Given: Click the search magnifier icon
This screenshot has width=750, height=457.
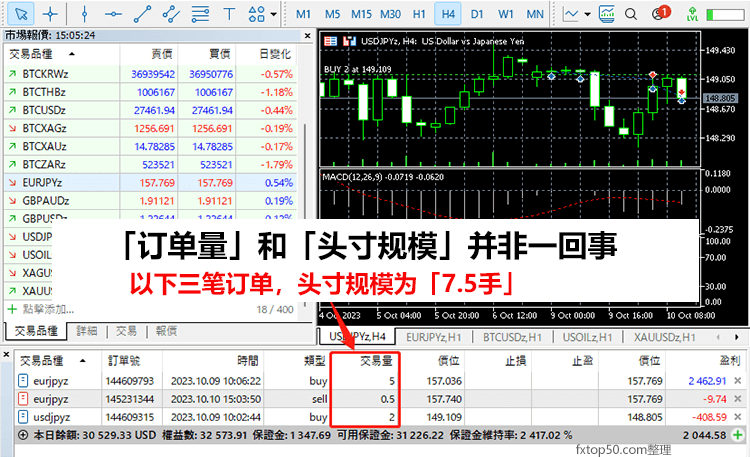Looking at the screenshot, I should pyautogui.click(x=631, y=14).
